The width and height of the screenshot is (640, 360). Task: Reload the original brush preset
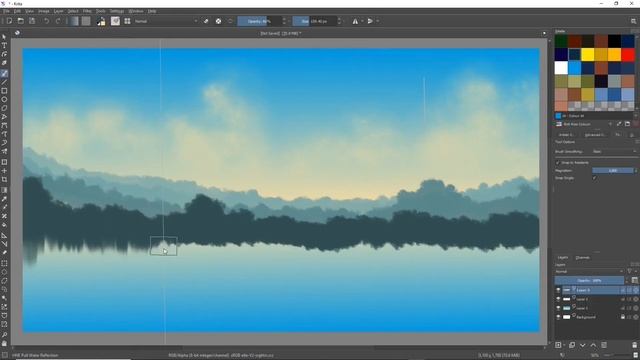click(x=230, y=21)
